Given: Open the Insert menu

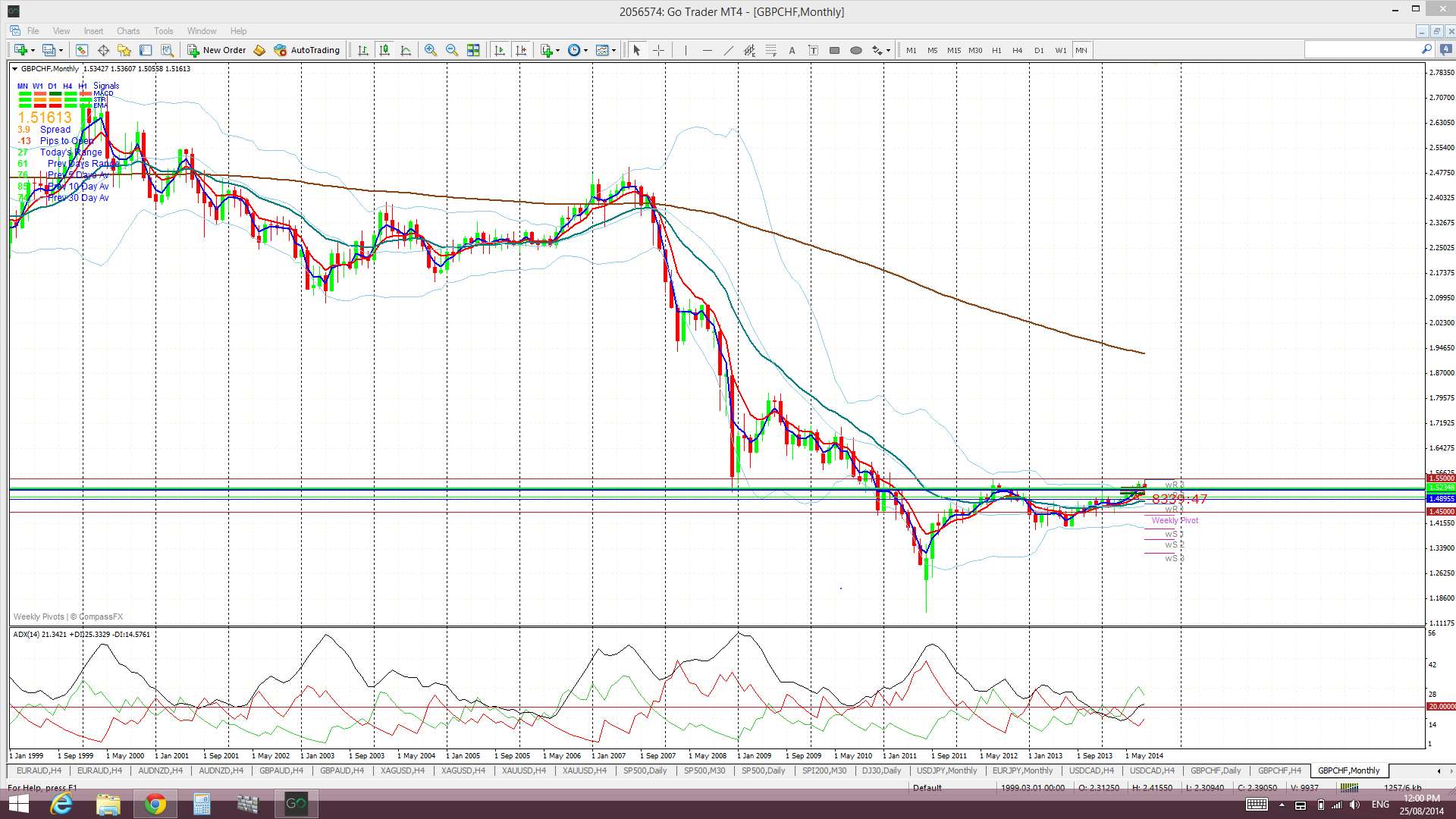Looking at the screenshot, I should 93,31.
